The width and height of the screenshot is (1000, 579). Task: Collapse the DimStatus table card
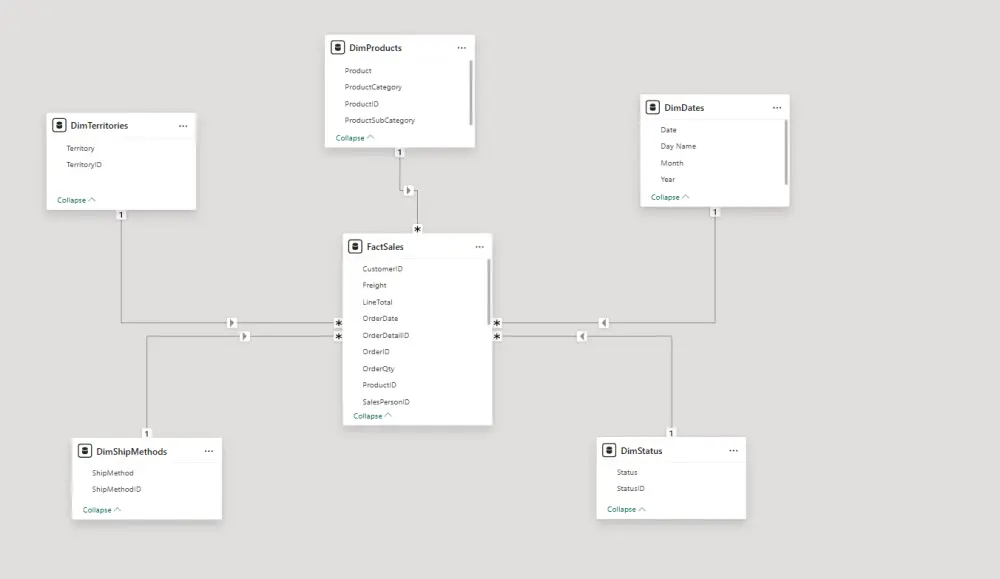(x=626, y=509)
